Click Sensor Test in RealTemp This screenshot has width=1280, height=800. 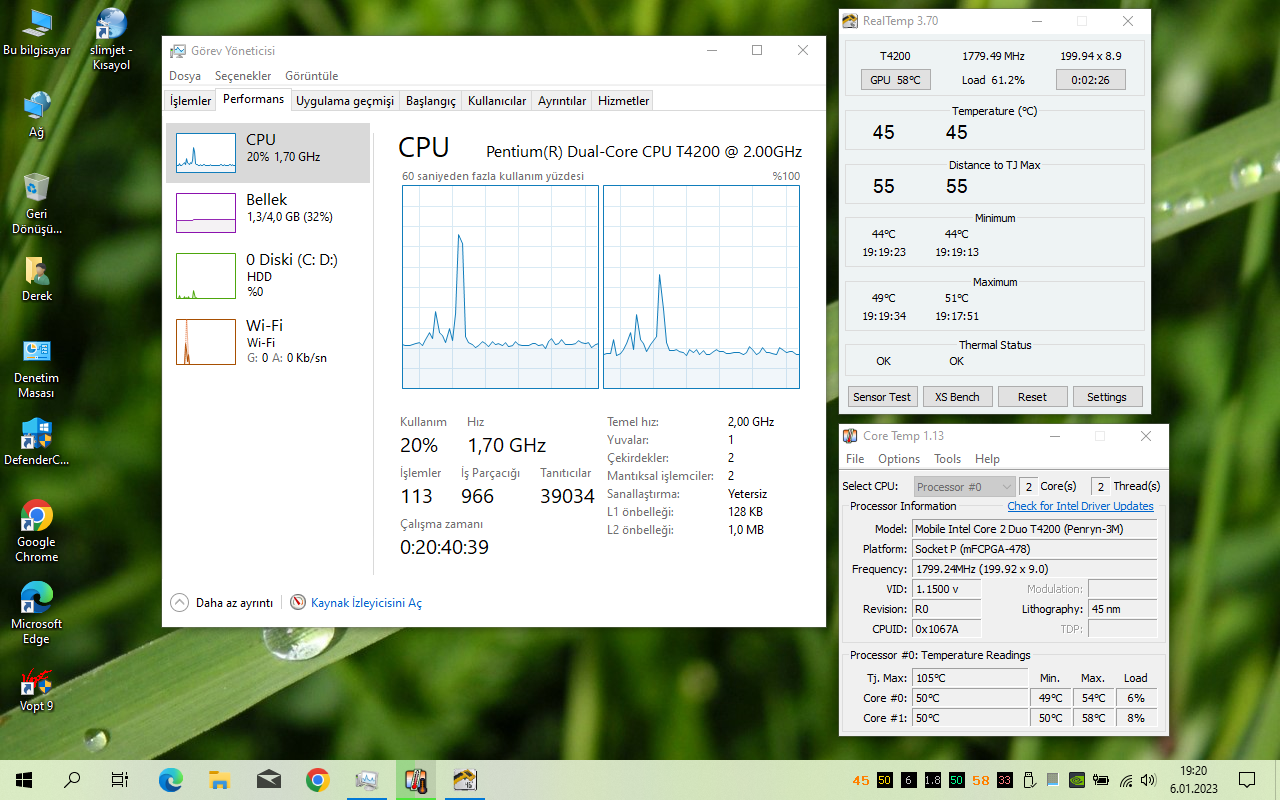(x=882, y=397)
